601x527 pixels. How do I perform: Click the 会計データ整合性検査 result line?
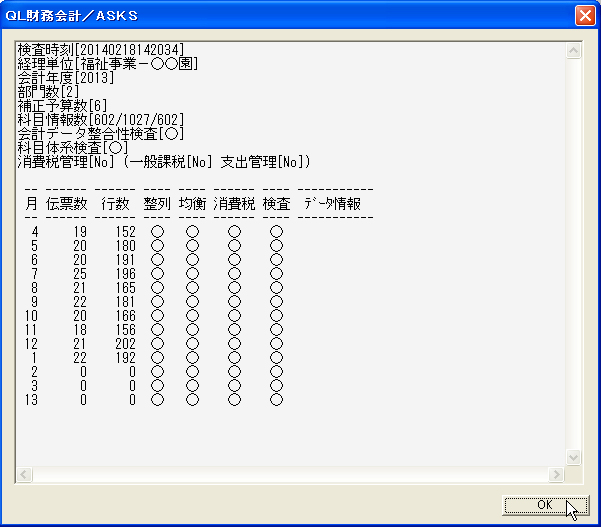pos(101,134)
